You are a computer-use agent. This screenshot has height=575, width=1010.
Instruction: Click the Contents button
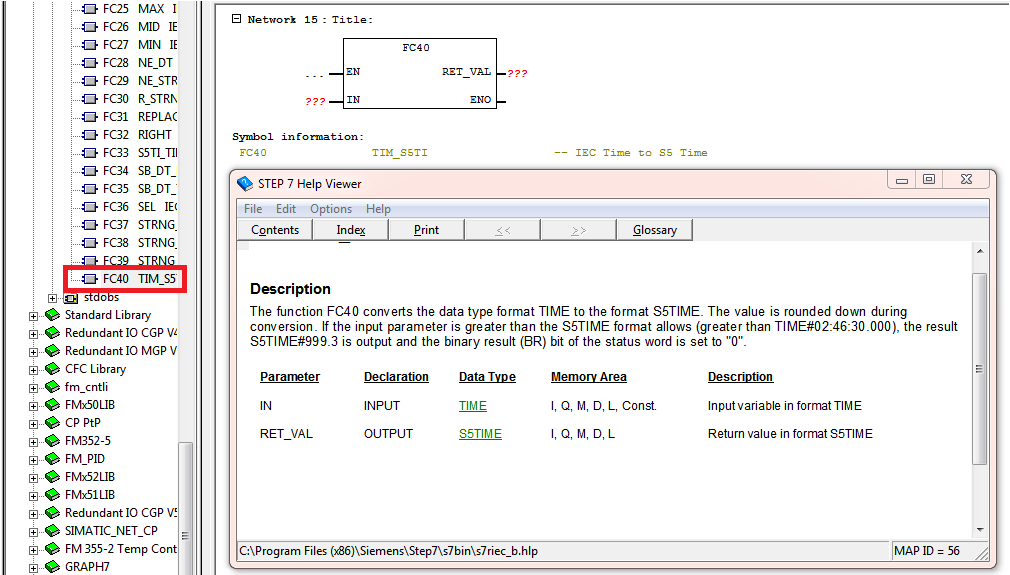point(275,230)
